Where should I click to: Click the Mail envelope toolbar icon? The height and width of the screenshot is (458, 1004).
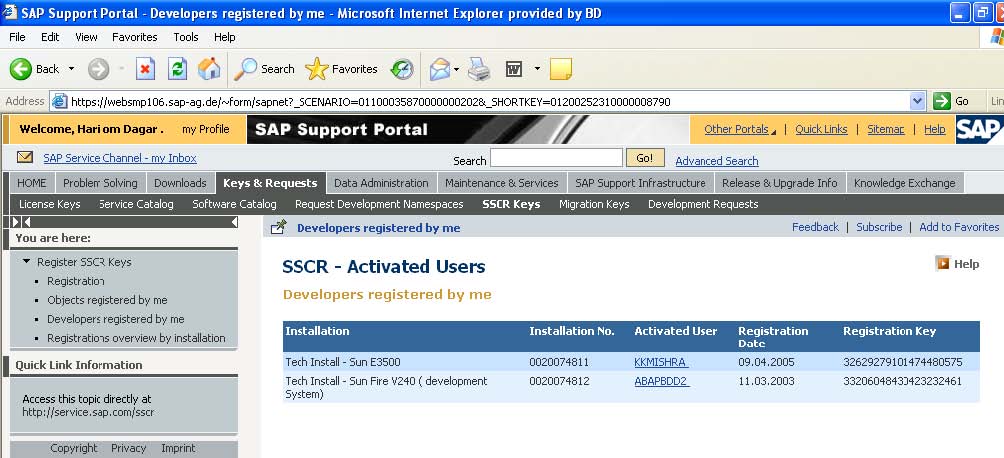(440, 69)
